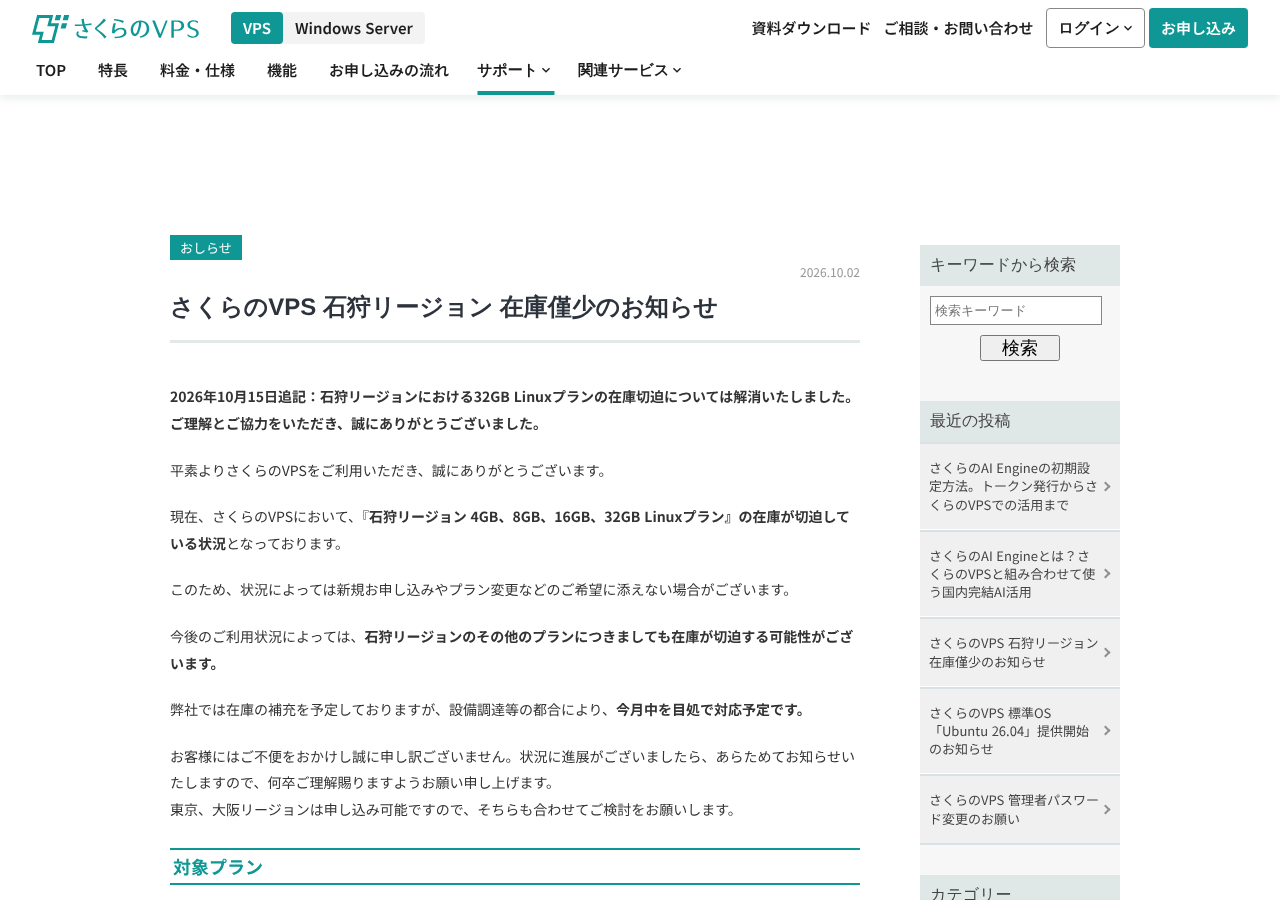Open the AI Engineとは post link
The height and width of the screenshot is (900, 1280).
1020,573
